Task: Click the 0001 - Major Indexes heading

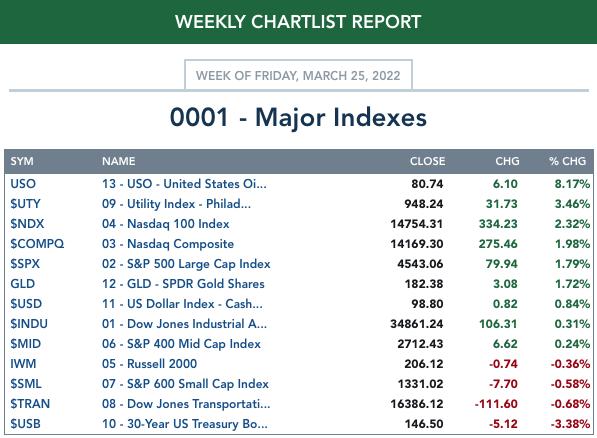Action: (x=298, y=117)
